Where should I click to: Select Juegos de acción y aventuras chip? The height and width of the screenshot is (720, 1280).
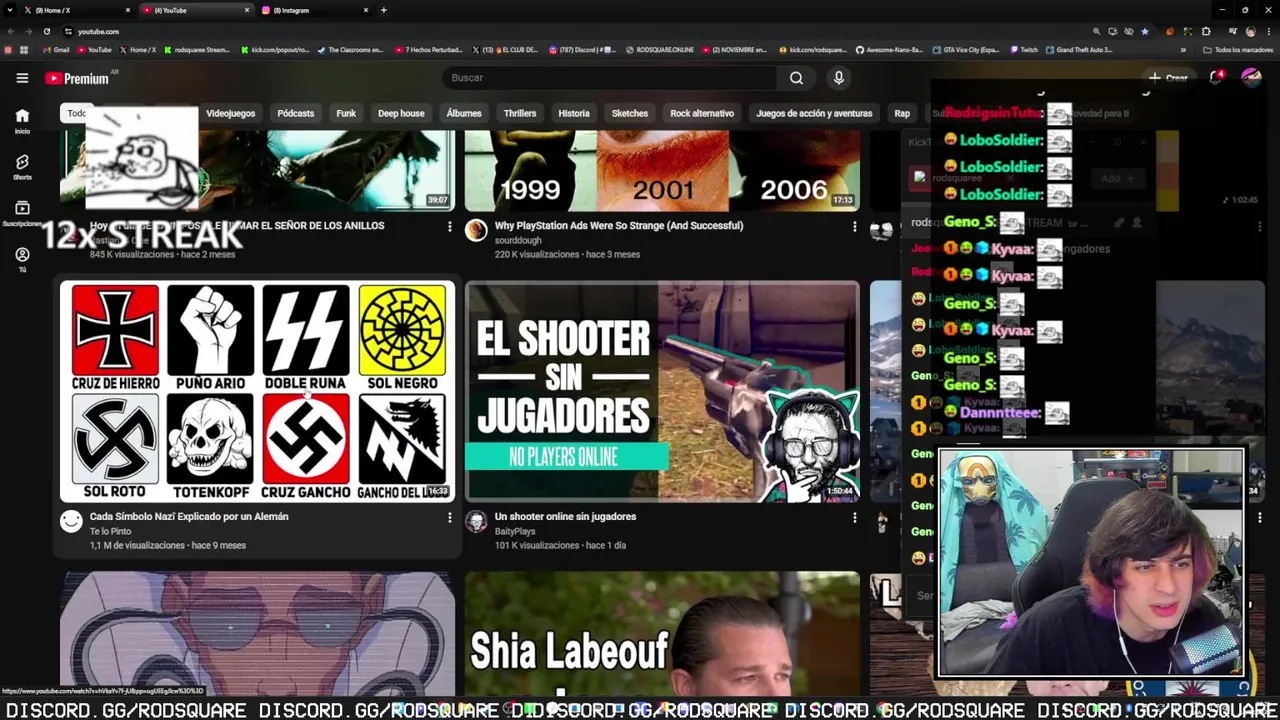coord(814,113)
